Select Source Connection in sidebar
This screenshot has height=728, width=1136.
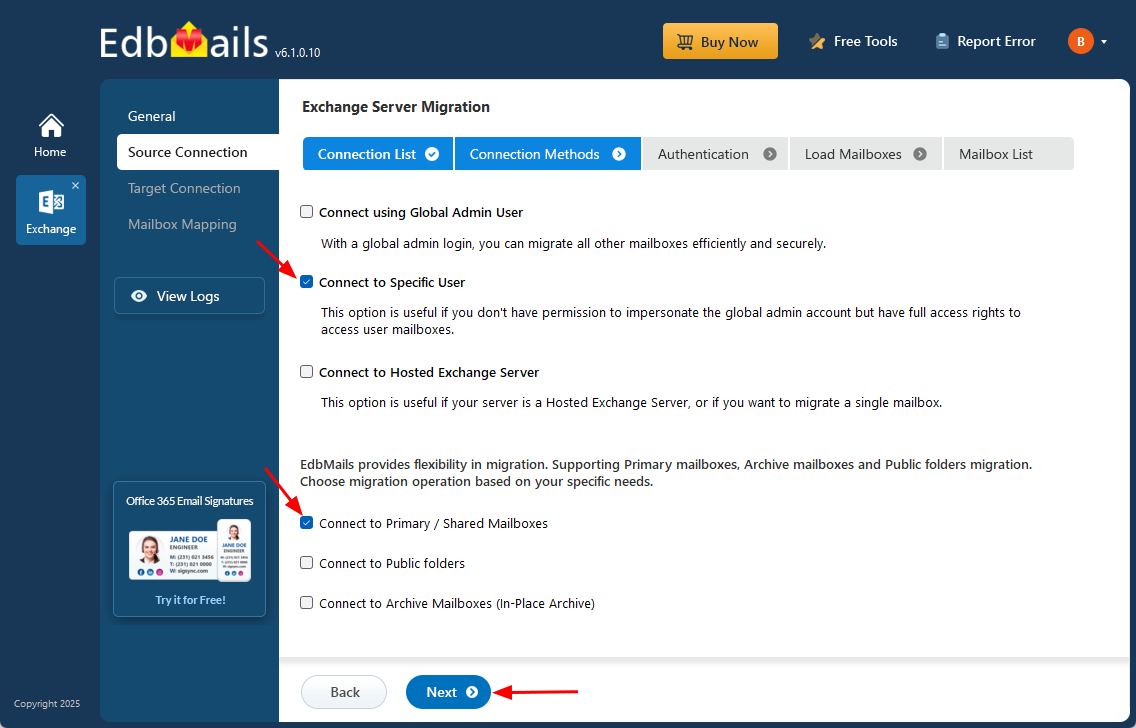[x=198, y=152]
